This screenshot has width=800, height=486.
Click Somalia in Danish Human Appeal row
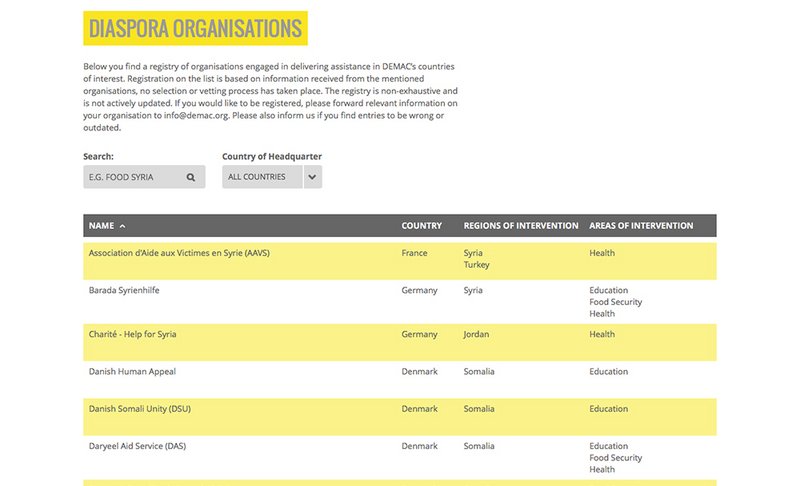(479, 371)
